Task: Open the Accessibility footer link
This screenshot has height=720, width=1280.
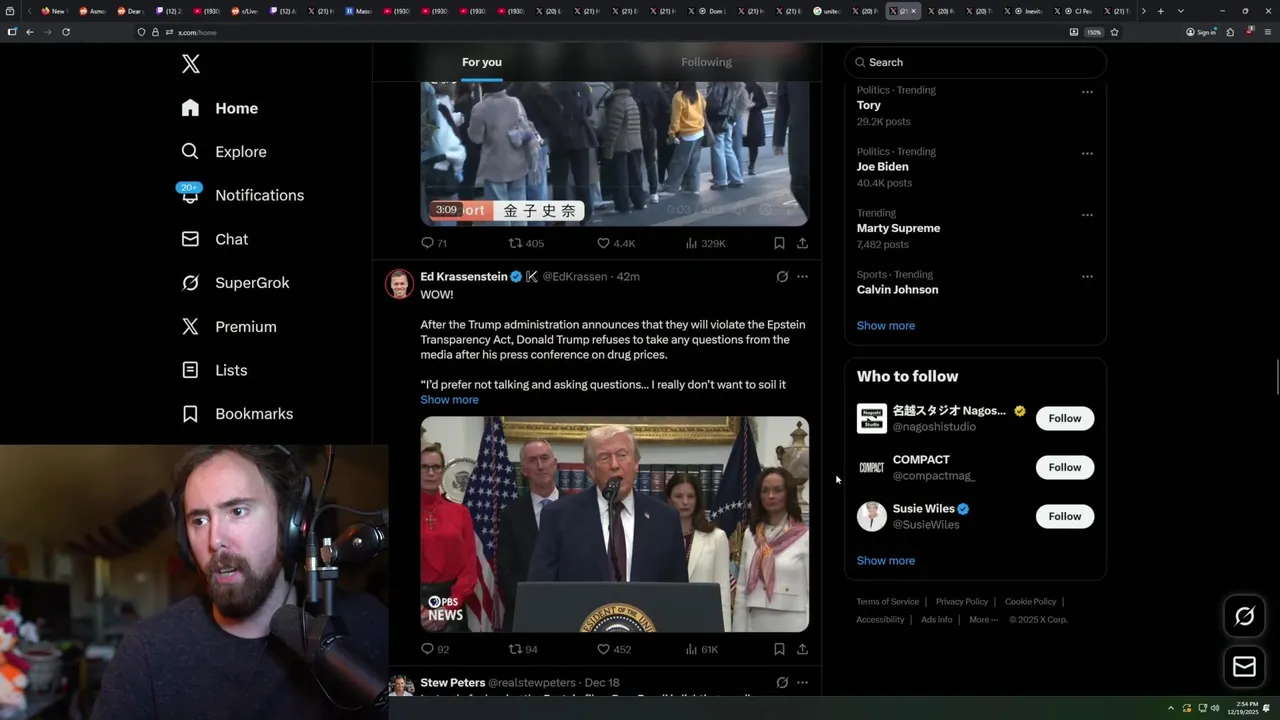Action: click(x=880, y=620)
